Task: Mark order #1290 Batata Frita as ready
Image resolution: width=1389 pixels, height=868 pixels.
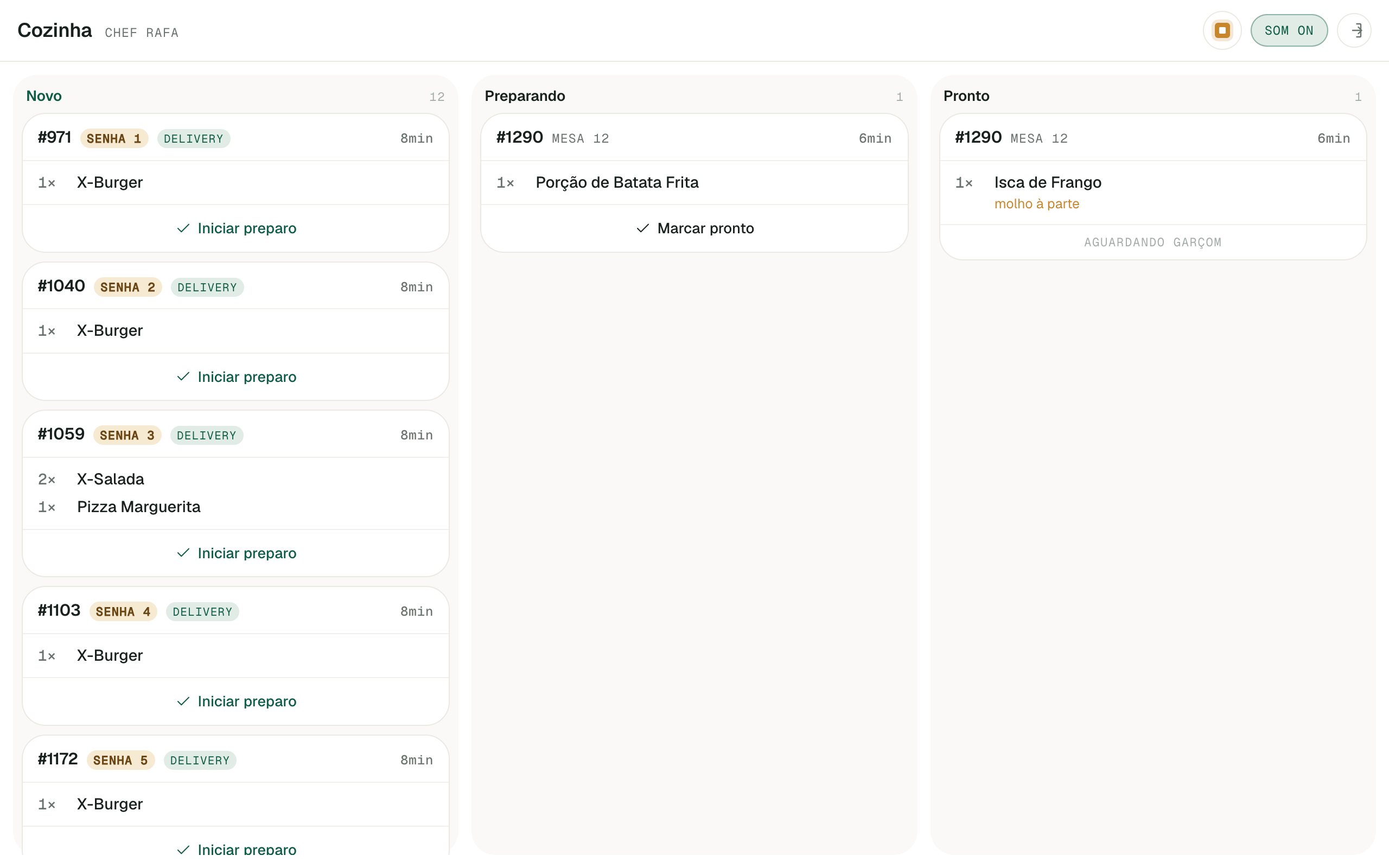Action: click(x=694, y=228)
